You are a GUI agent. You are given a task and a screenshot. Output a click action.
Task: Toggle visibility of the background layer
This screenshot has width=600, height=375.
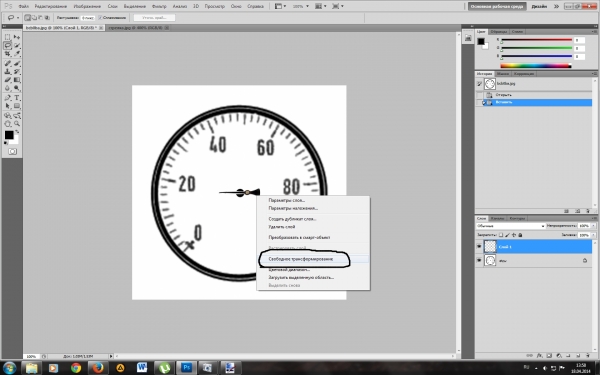(x=479, y=260)
